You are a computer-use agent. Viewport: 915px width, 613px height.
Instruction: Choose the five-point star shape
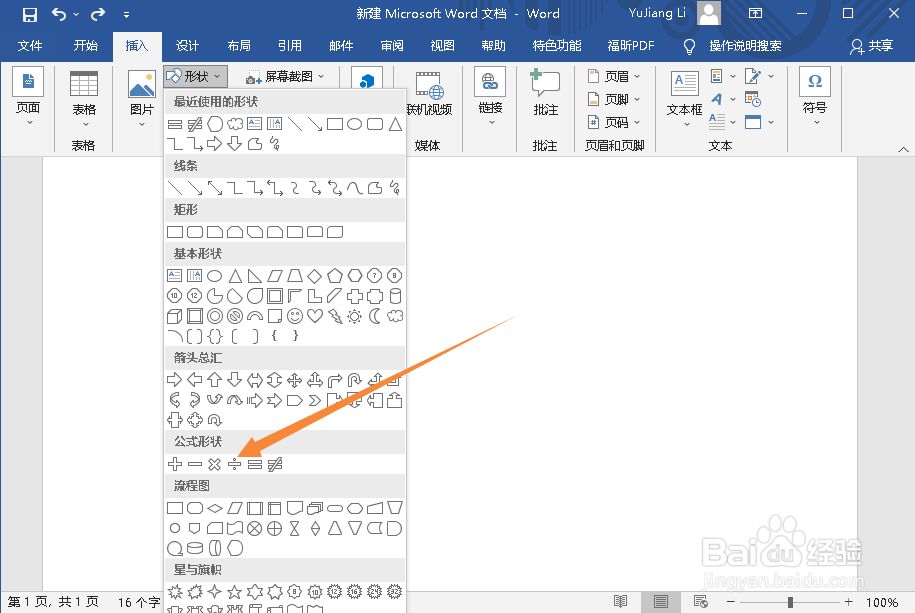click(x=235, y=592)
